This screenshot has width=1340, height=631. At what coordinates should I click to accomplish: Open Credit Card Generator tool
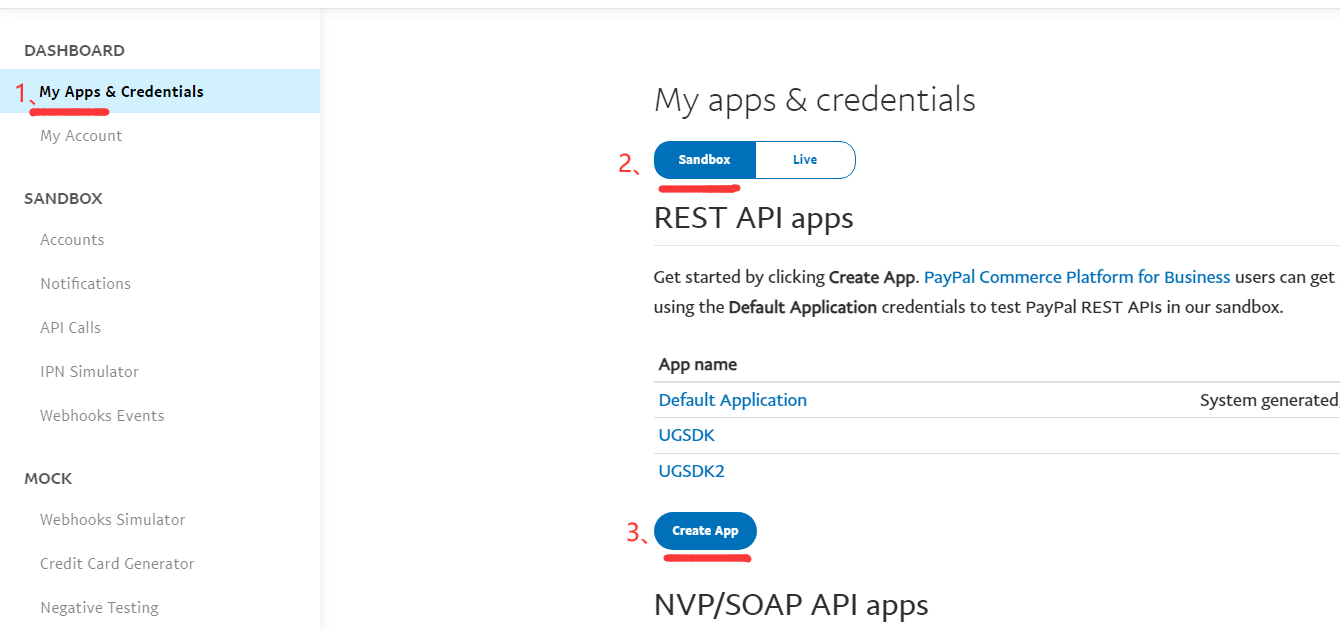coord(117,564)
